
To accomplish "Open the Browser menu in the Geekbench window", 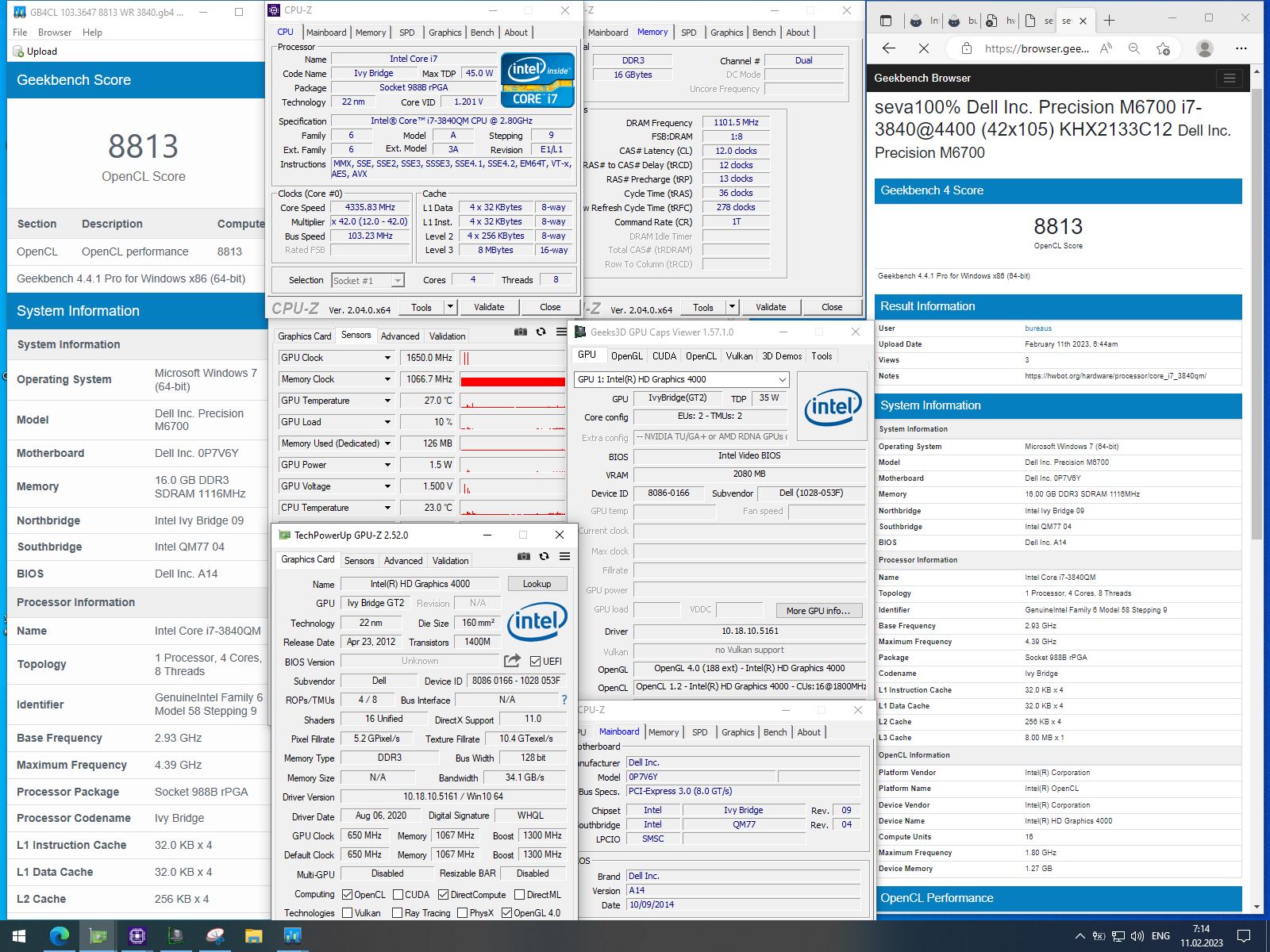I will (55, 33).
